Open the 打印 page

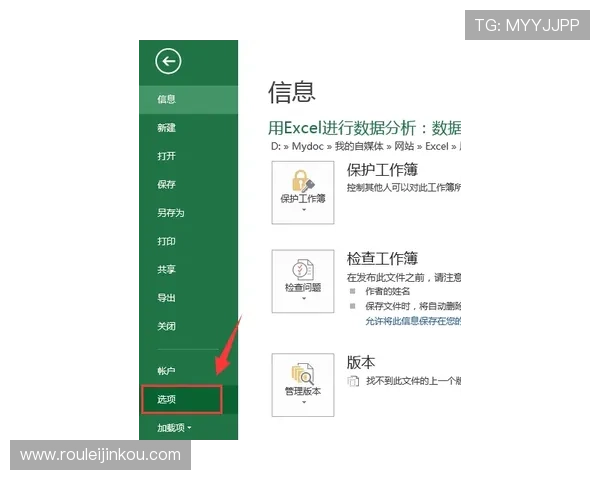188,241
